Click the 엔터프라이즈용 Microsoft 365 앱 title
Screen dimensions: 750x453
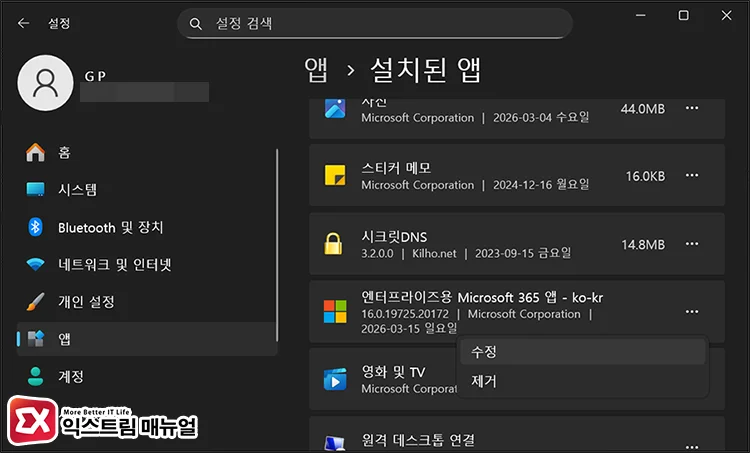click(x=482, y=298)
